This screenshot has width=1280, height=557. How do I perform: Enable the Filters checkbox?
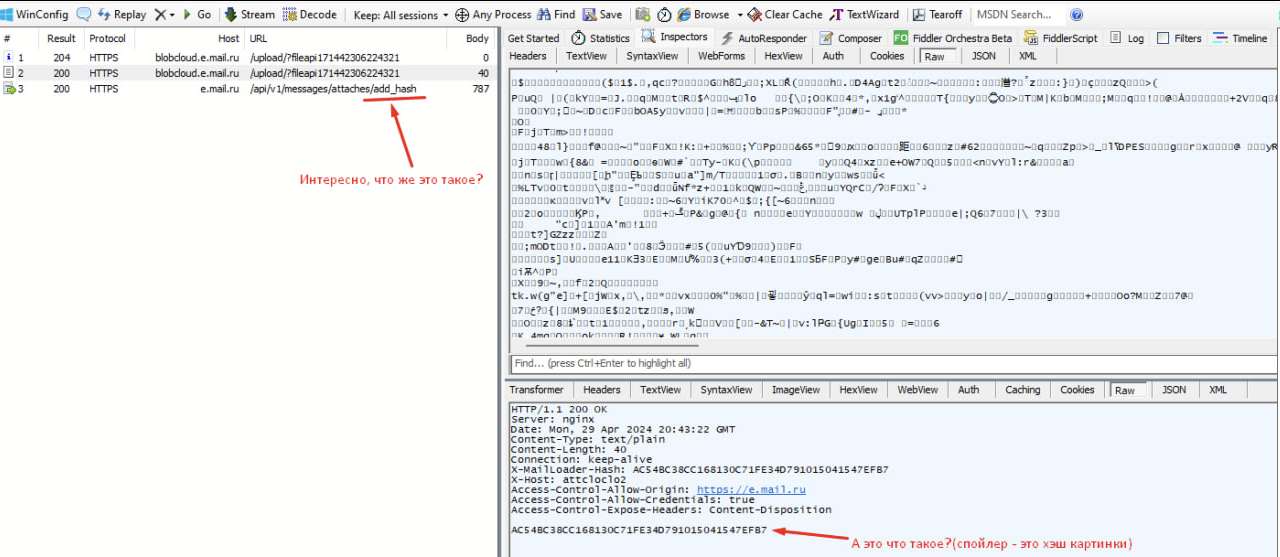tap(1163, 38)
